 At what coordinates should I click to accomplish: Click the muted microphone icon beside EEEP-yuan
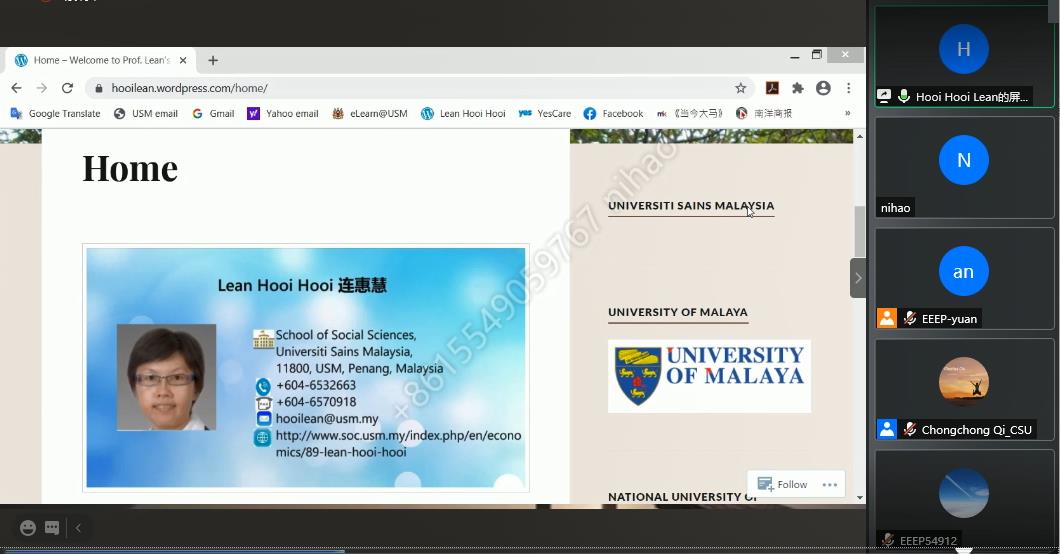tap(910, 318)
